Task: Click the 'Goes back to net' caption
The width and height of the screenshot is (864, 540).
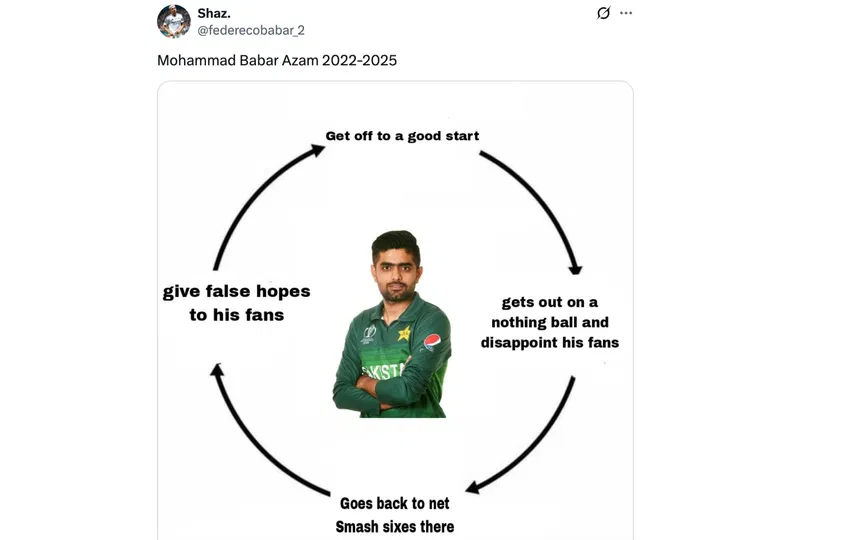Action: coord(395,503)
